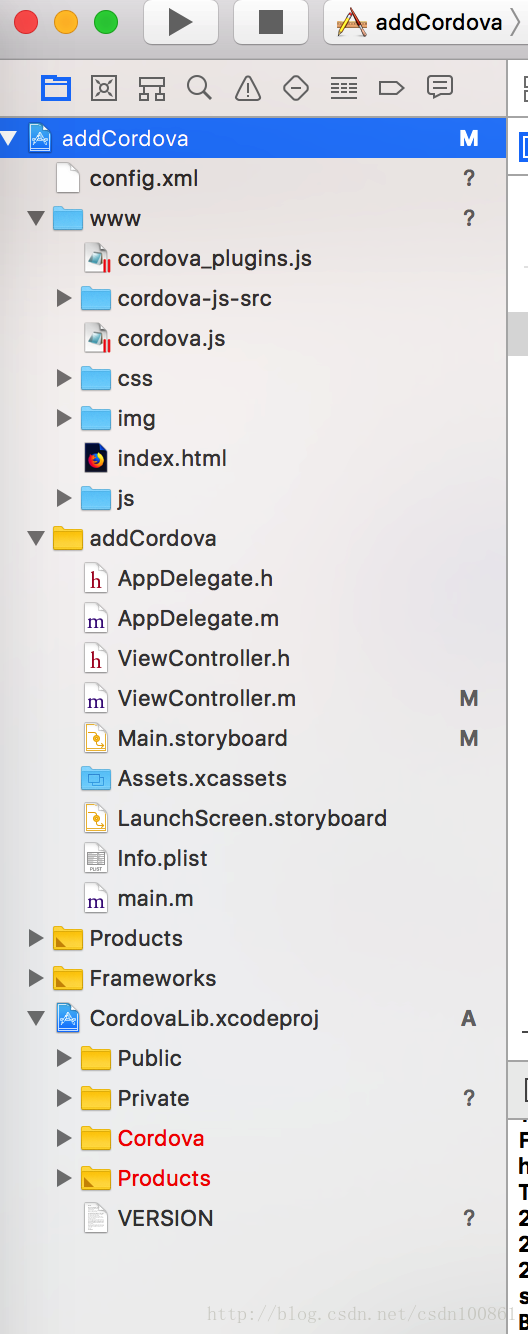Open the Test navigator diamond icon

coord(296,88)
